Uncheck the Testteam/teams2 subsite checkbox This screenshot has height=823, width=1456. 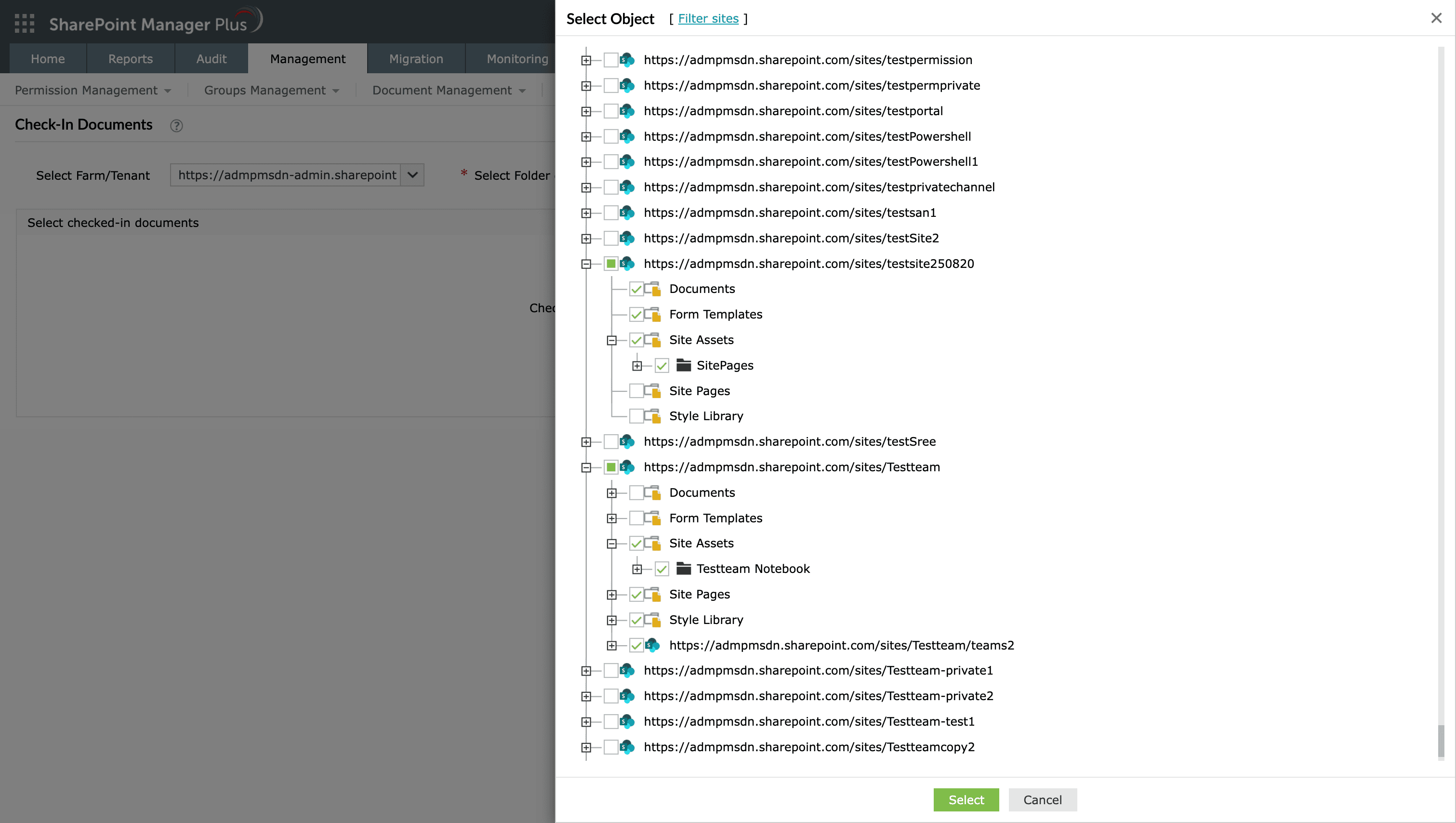coord(636,645)
